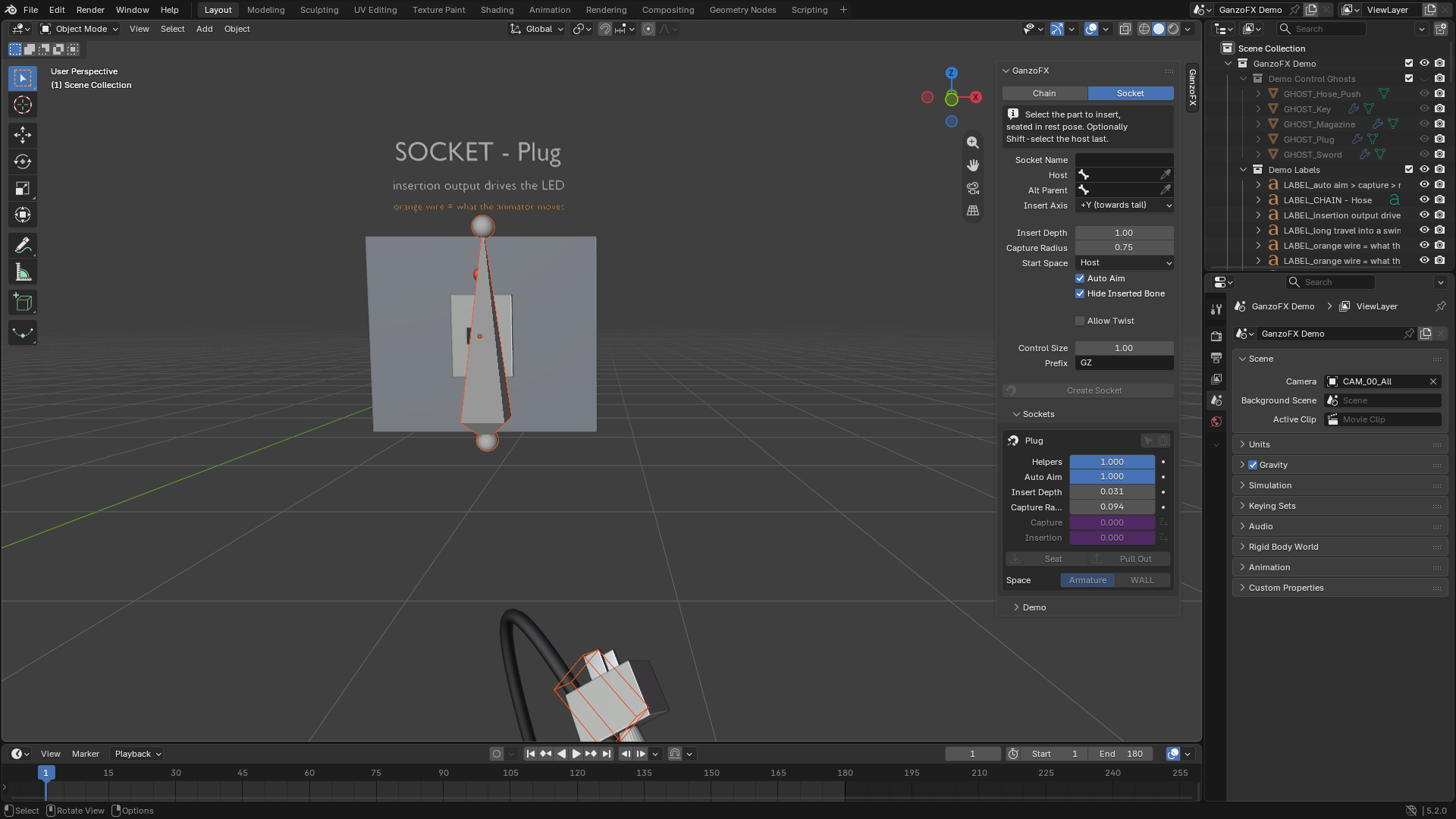Click the zoom viewport icon

(973, 143)
